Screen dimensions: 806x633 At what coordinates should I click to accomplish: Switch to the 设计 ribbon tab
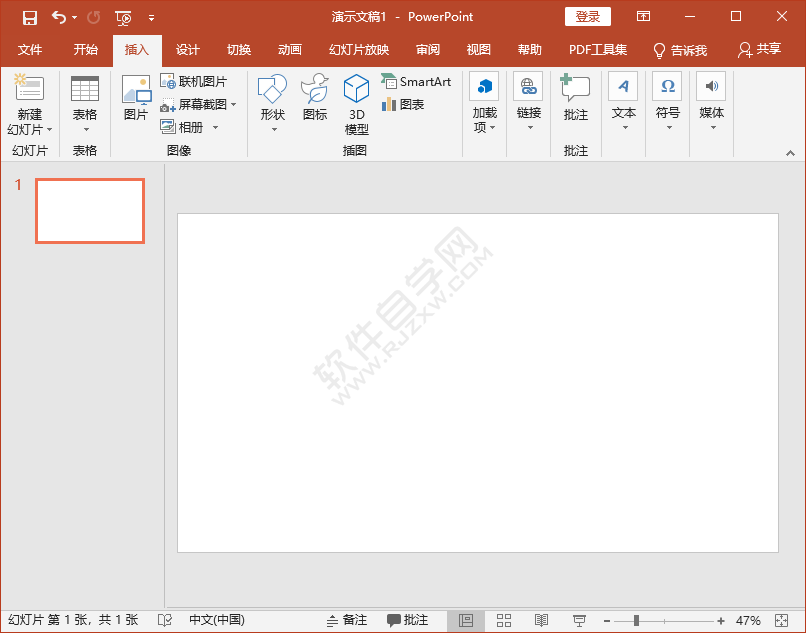[187, 49]
